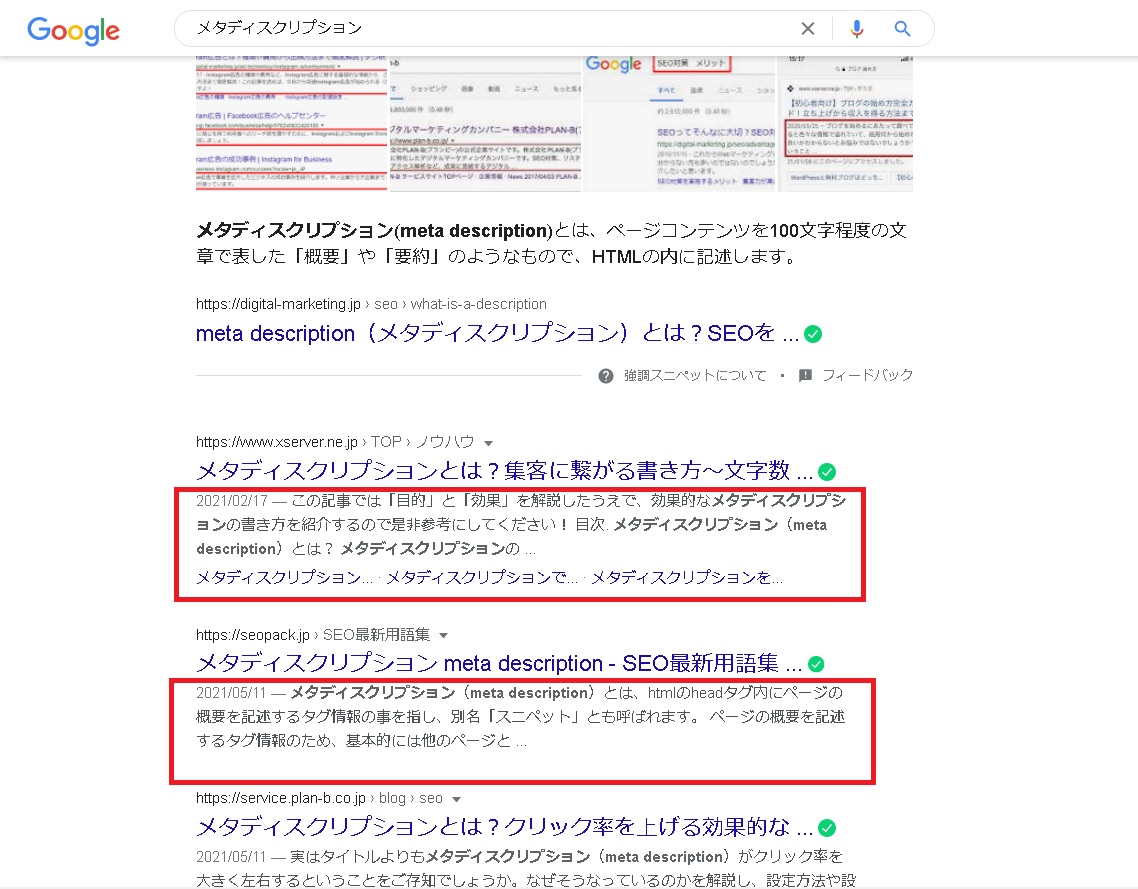Open the thumbnail showing SEO対策 メリット search

679,123
